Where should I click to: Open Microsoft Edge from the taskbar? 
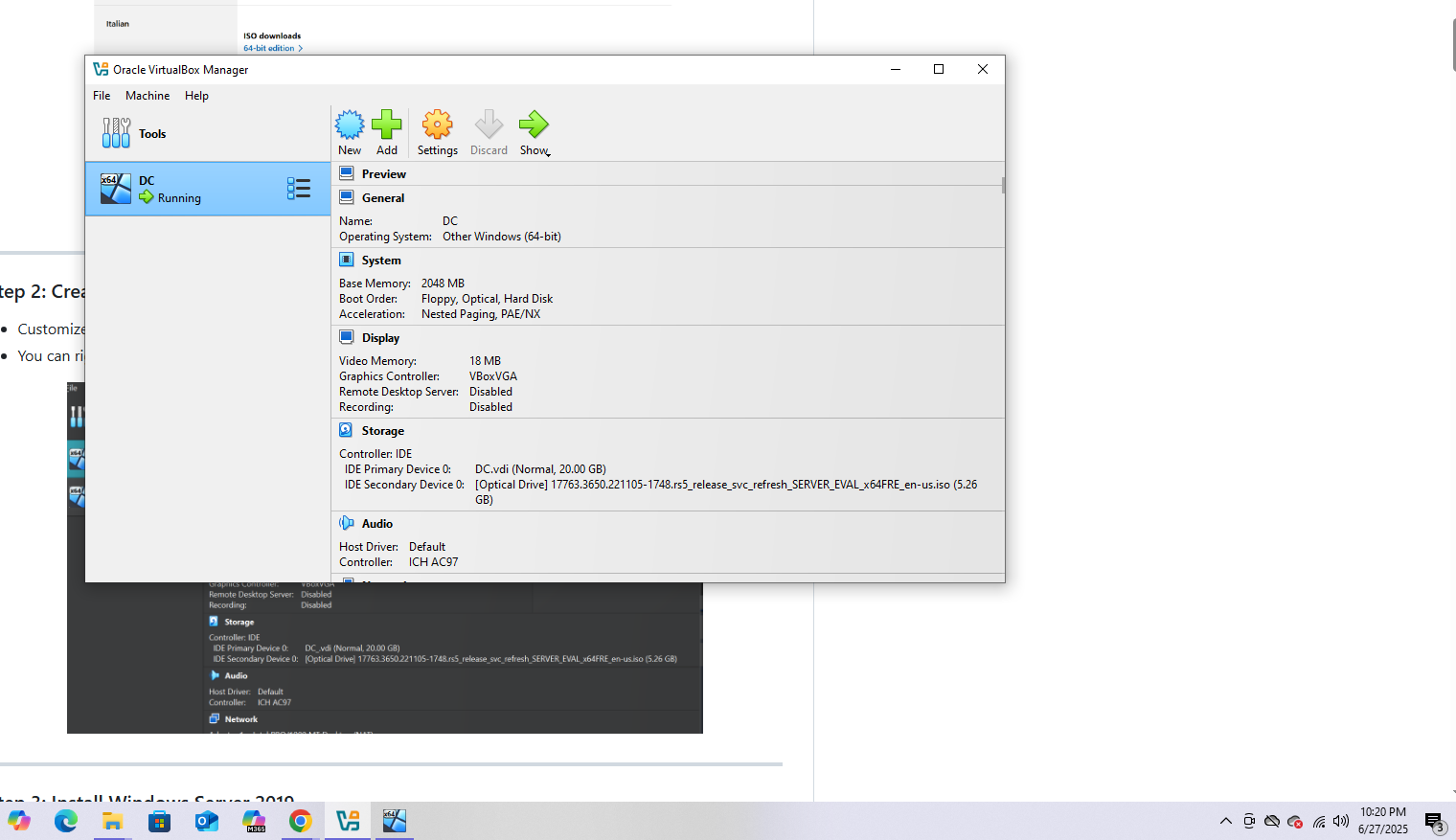click(x=65, y=821)
